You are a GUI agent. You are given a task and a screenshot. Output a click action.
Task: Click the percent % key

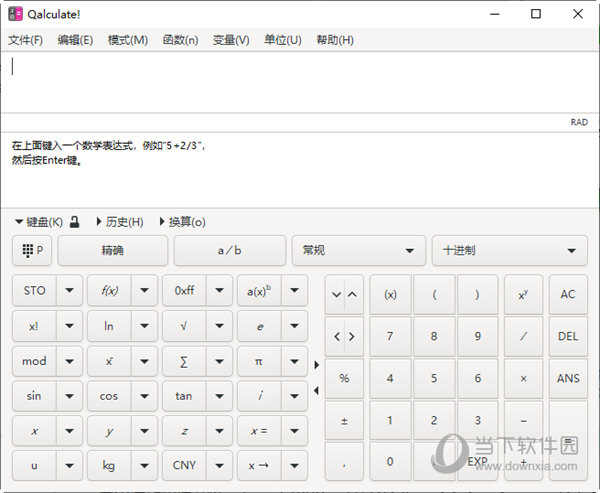344,378
